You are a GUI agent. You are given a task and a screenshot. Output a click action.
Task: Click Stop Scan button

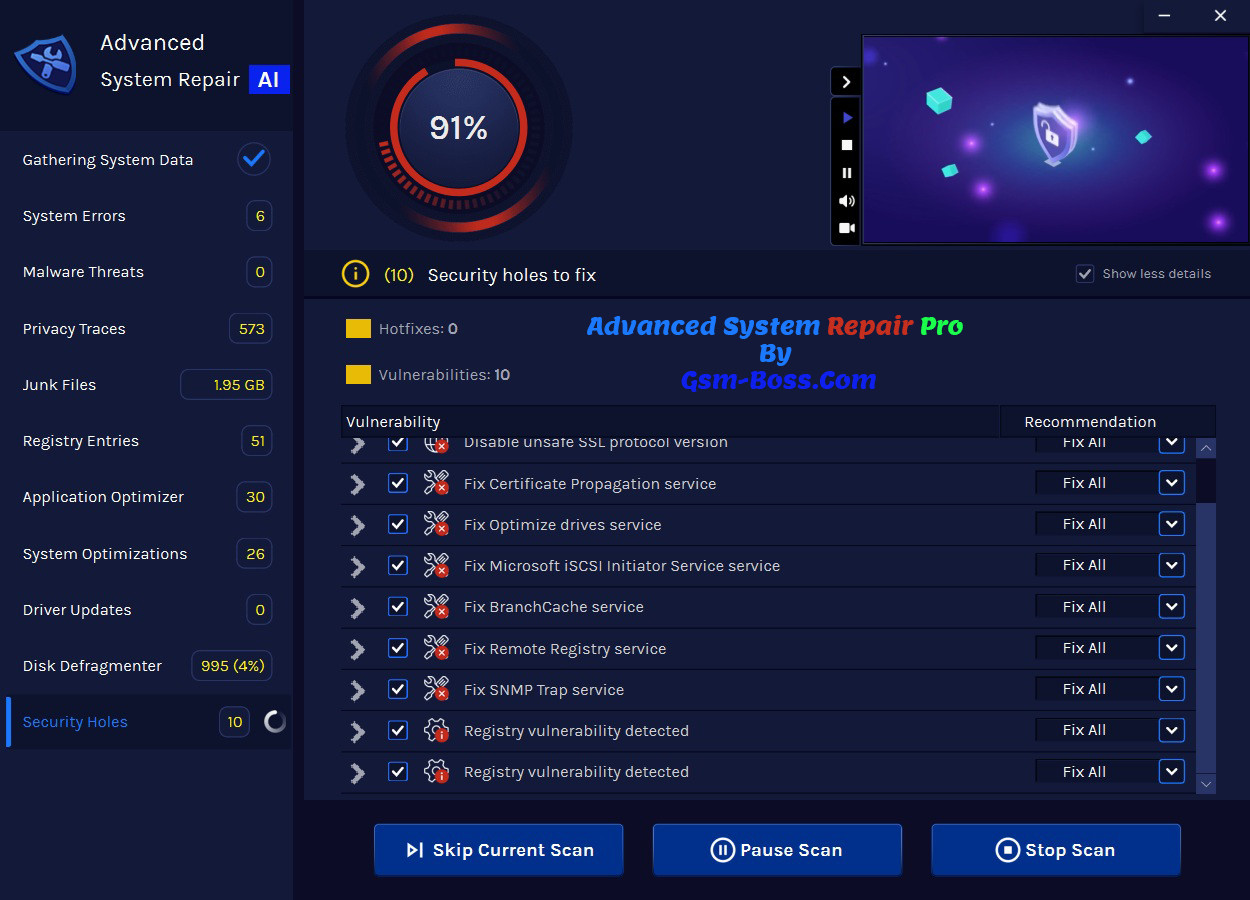click(x=1056, y=850)
